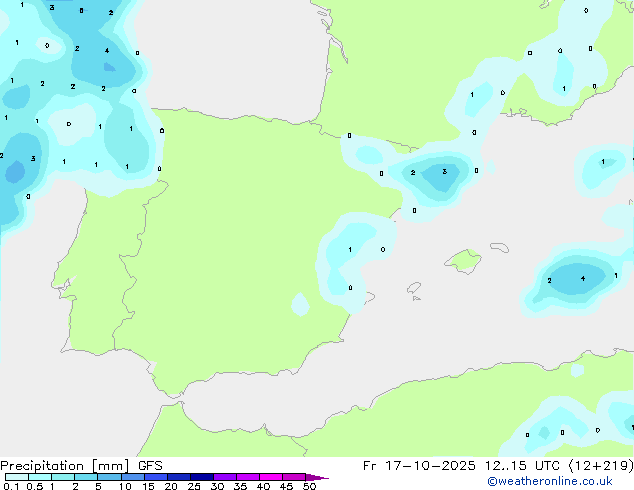The image size is (634, 490).
Task: Click the '50' legend scale label
Action: [x=309, y=486]
